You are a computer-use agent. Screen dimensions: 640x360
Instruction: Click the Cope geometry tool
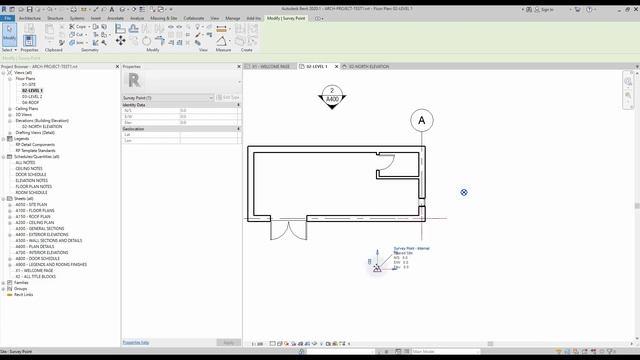(x=78, y=27)
